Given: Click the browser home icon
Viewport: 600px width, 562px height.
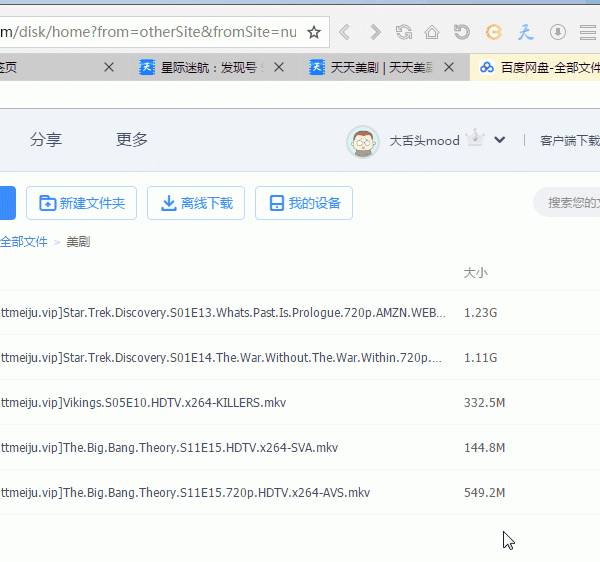Looking at the screenshot, I should pyautogui.click(x=432, y=32).
